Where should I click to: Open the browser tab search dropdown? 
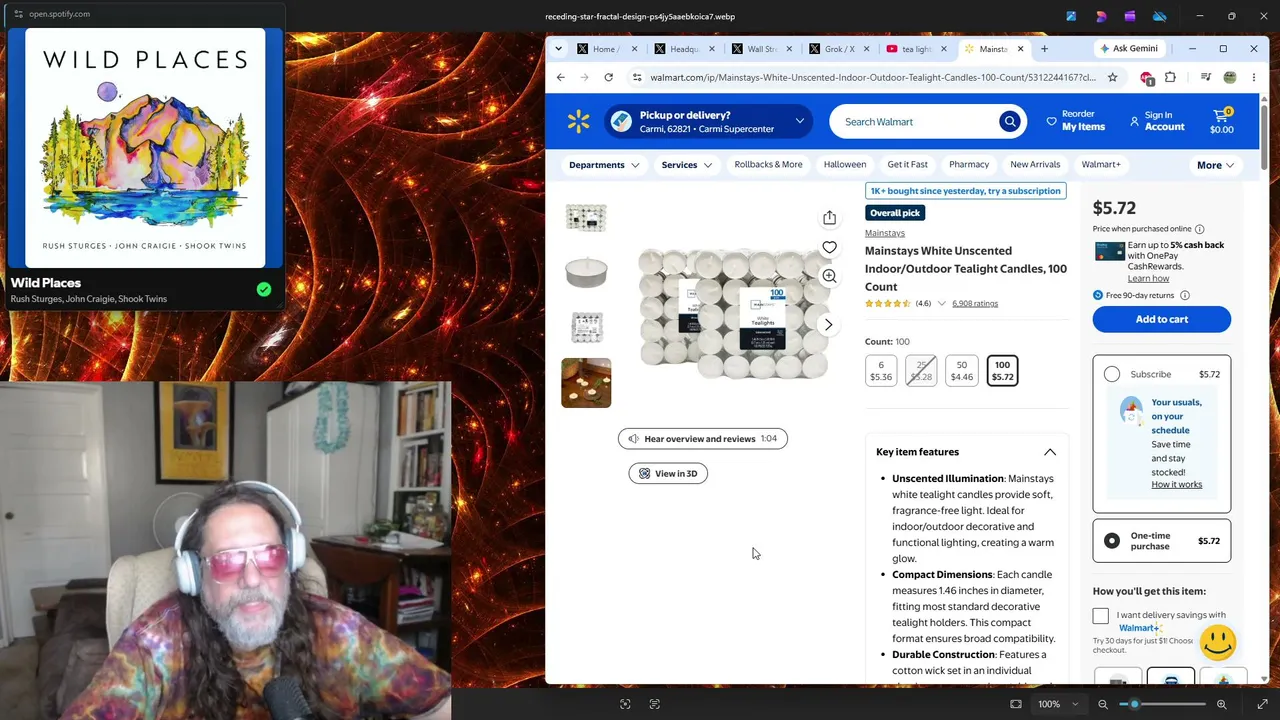coord(558,48)
